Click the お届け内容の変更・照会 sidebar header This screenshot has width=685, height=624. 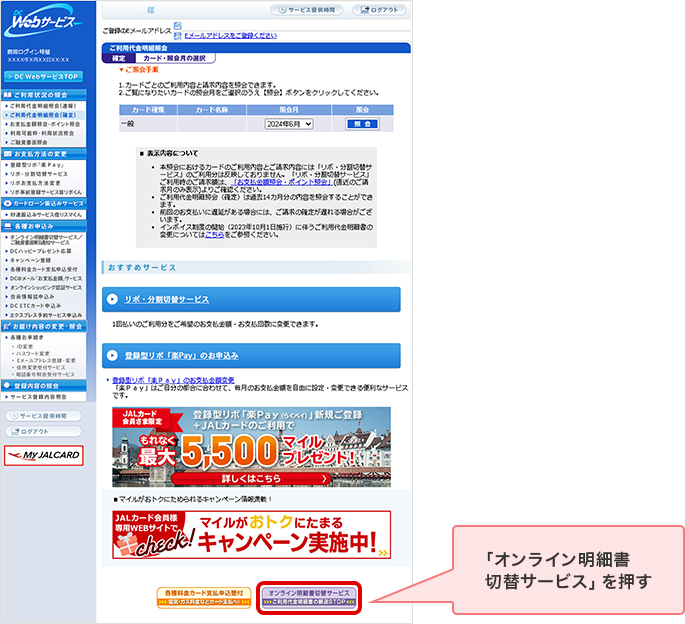[x=43, y=326]
